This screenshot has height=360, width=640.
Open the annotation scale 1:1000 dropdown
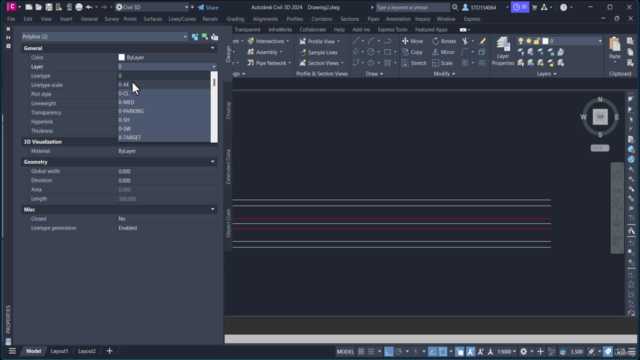(507, 351)
